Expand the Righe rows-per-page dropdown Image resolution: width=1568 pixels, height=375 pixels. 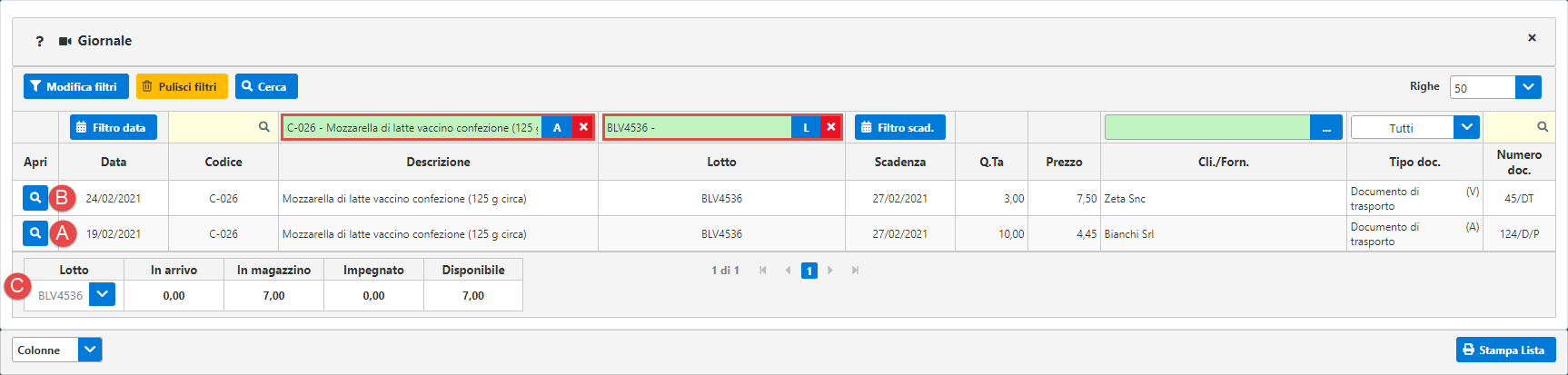pos(1528,87)
